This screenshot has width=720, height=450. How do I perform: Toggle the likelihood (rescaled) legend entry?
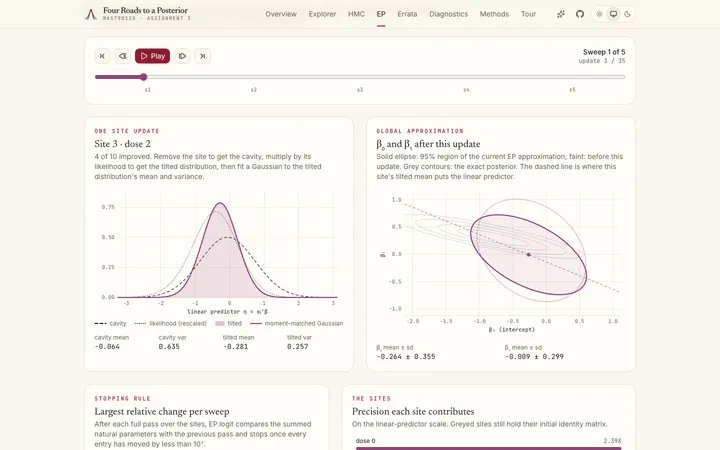tap(170, 323)
